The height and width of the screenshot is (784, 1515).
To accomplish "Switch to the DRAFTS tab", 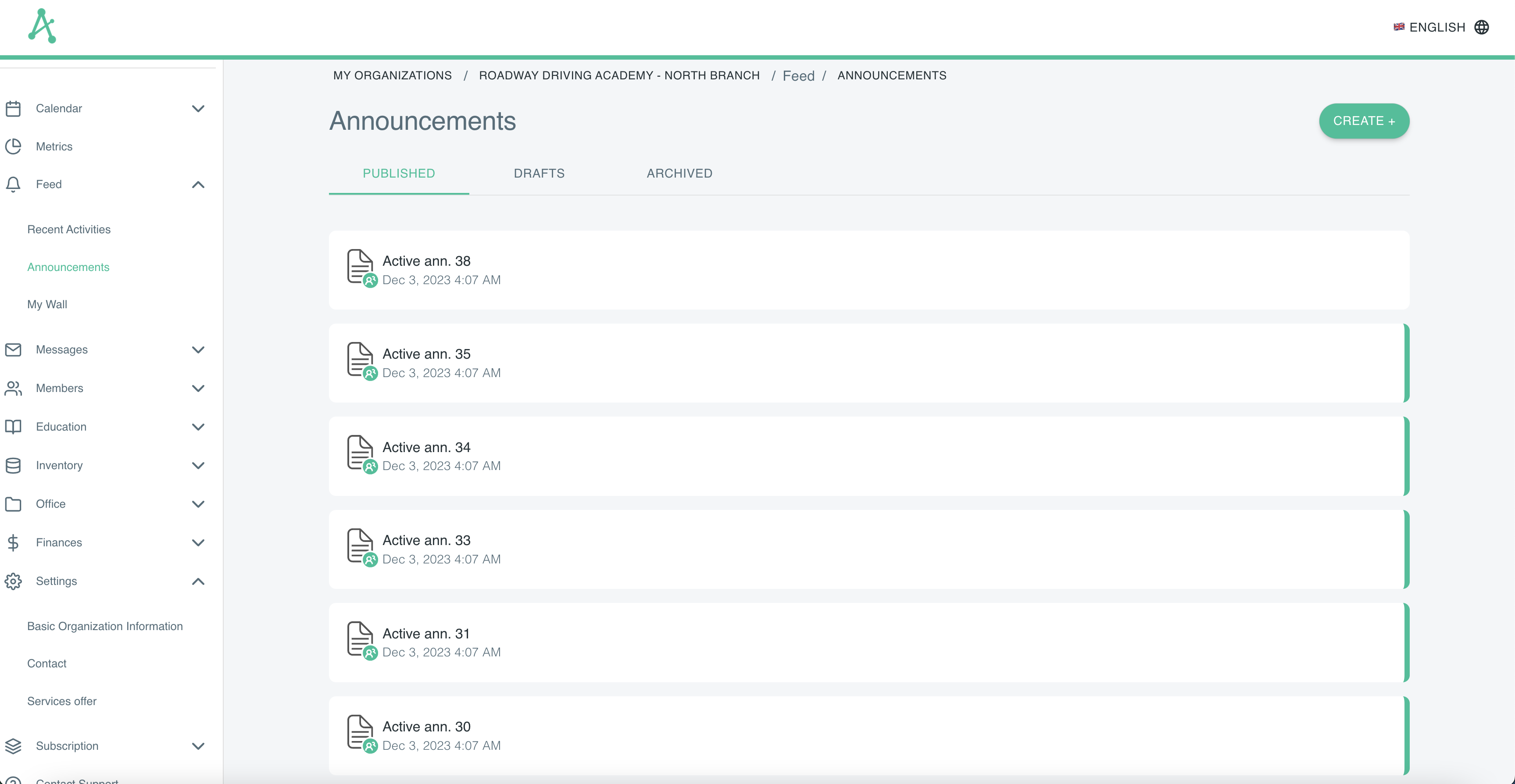I will (x=539, y=173).
